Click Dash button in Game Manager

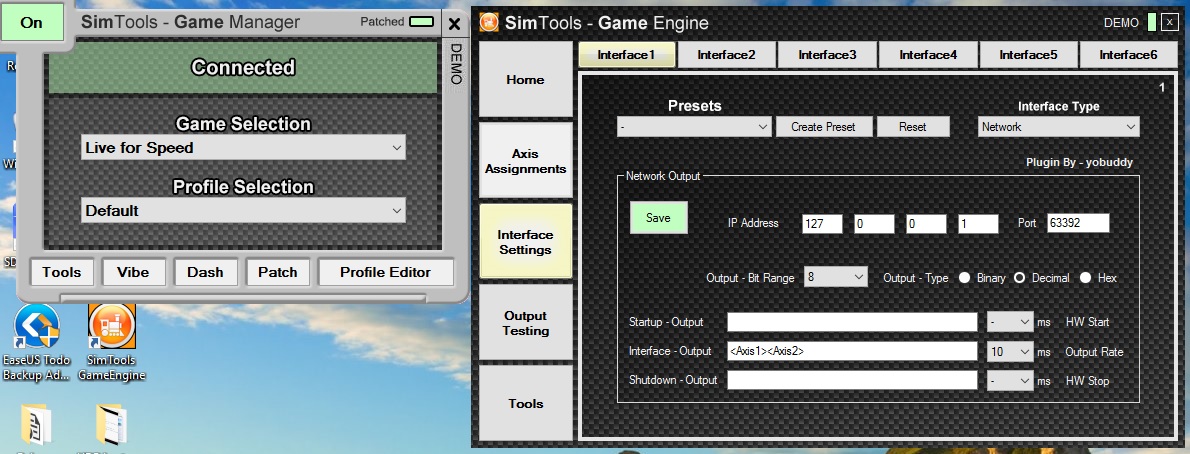206,273
